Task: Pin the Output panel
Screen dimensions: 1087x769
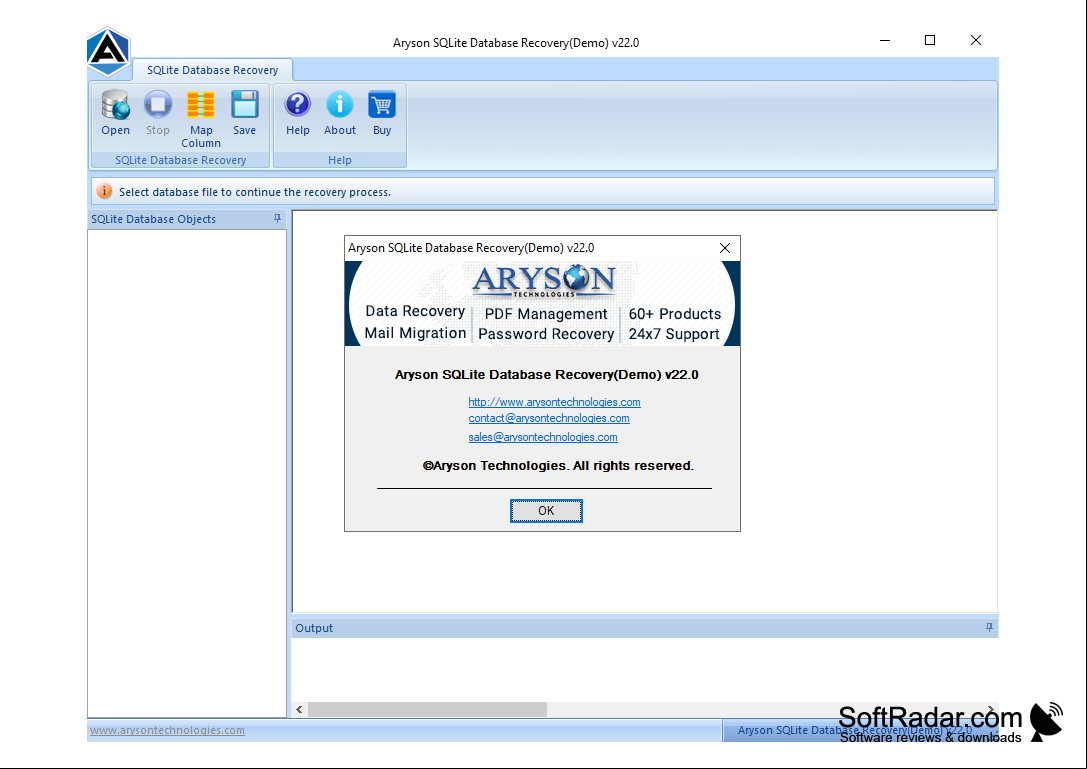Action: coord(989,627)
